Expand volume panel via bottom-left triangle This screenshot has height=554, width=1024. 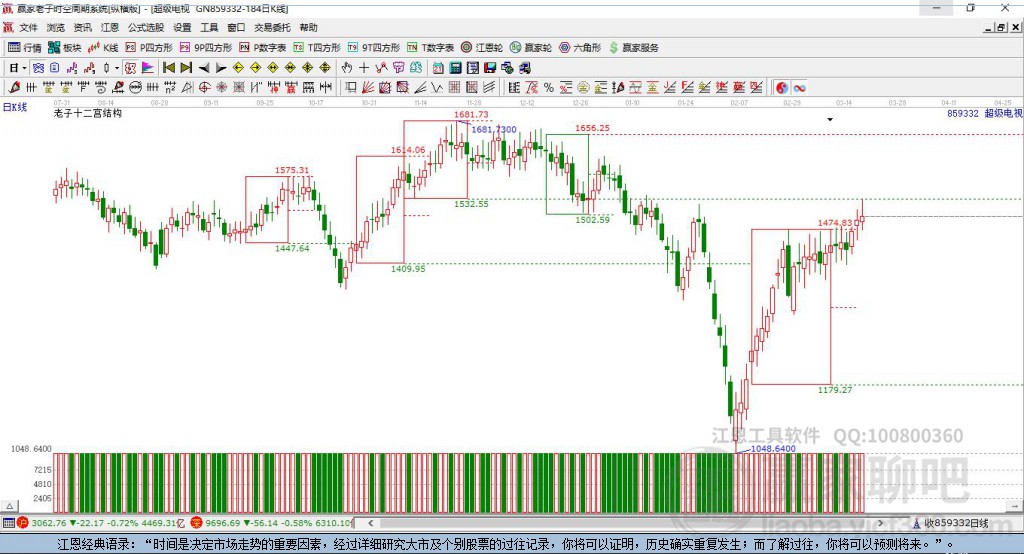click(9, 506)
